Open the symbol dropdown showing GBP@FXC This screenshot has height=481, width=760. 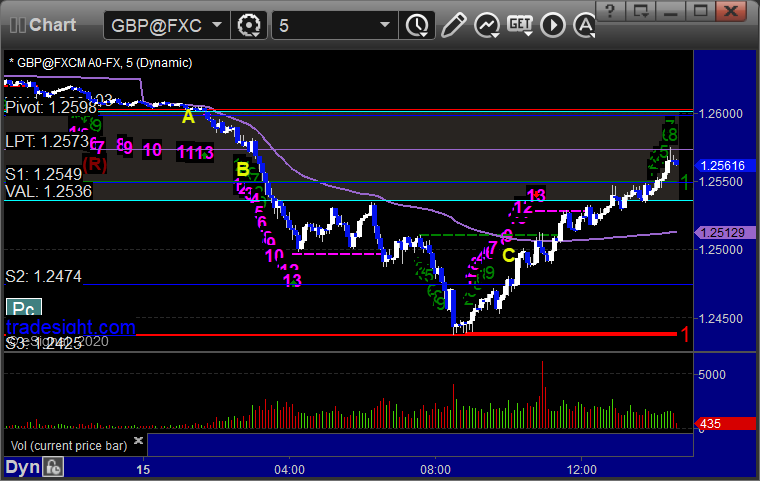[166, 25]
